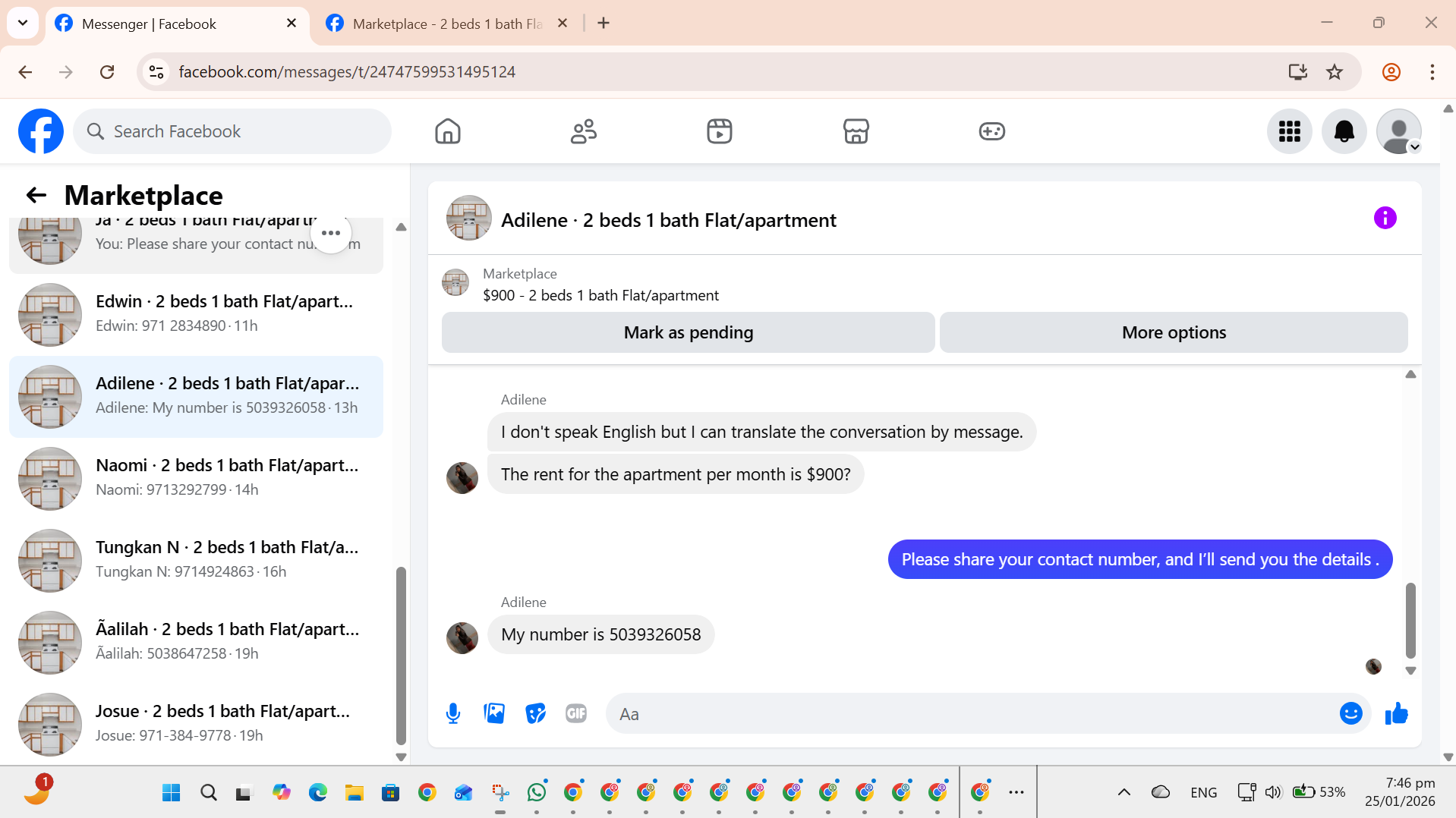1456x818 pixels.
Task: Click the Search Facebook field
Action: point(232,131)
